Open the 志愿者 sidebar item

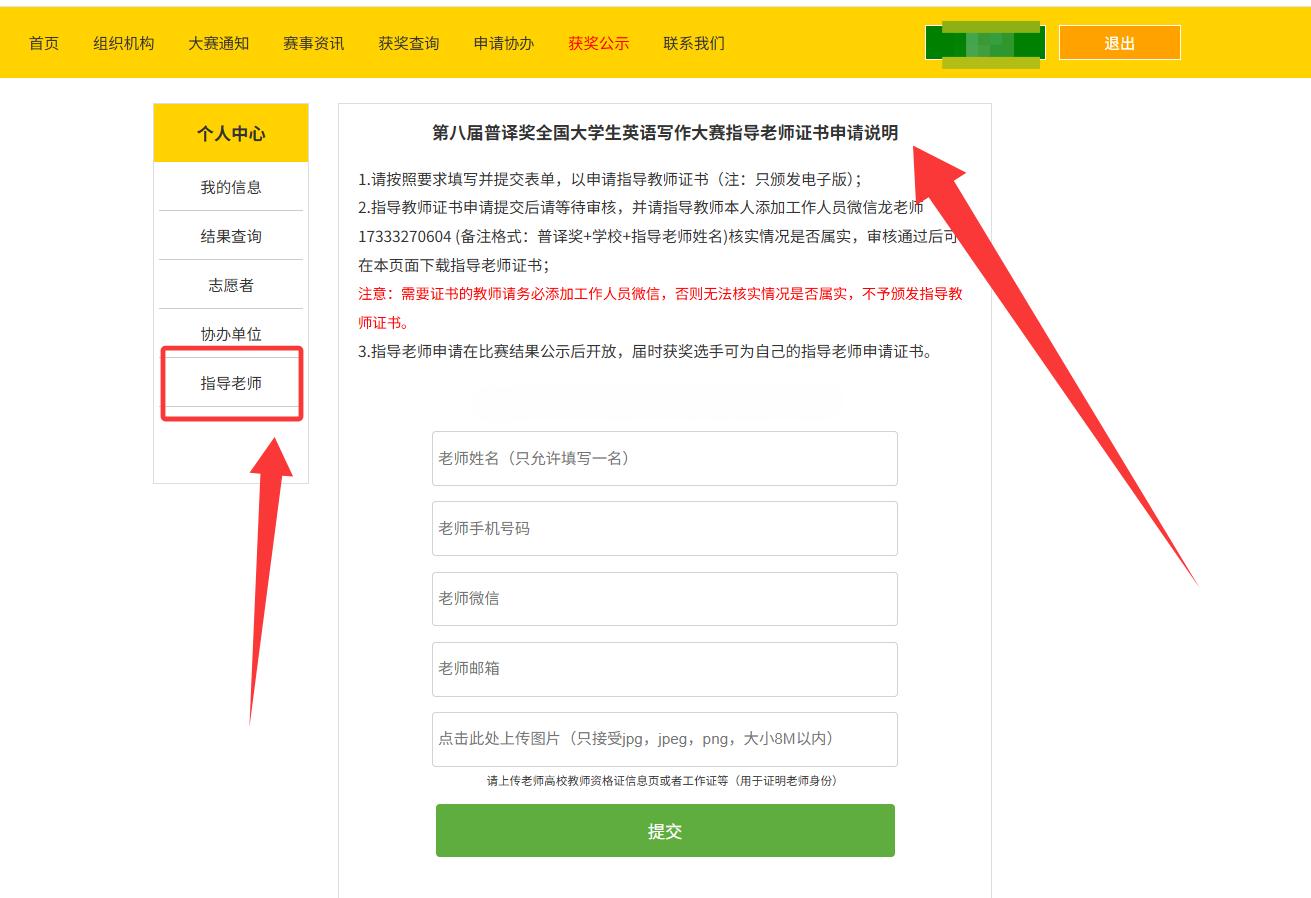click(x=231, y=285)
